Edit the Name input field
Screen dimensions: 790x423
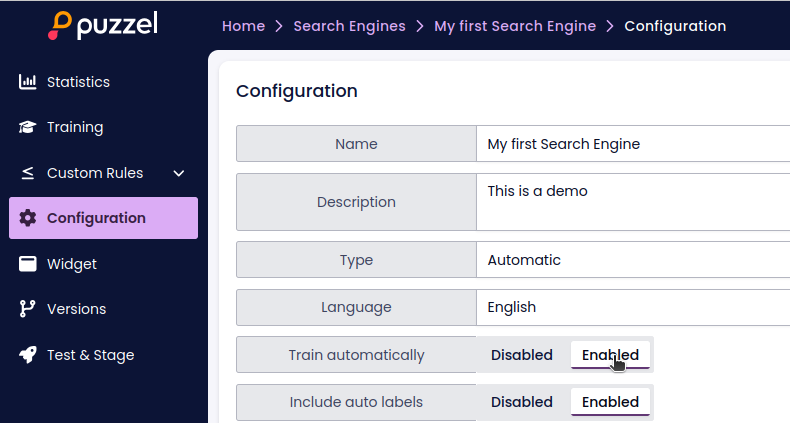(x=632, y=144)
